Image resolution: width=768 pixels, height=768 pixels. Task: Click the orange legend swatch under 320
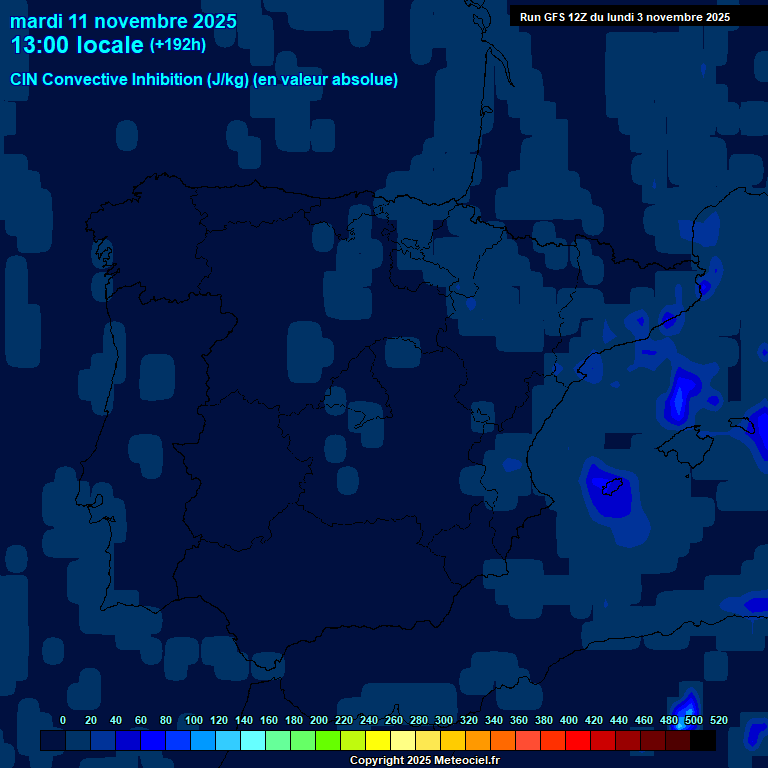coord(478,740)
